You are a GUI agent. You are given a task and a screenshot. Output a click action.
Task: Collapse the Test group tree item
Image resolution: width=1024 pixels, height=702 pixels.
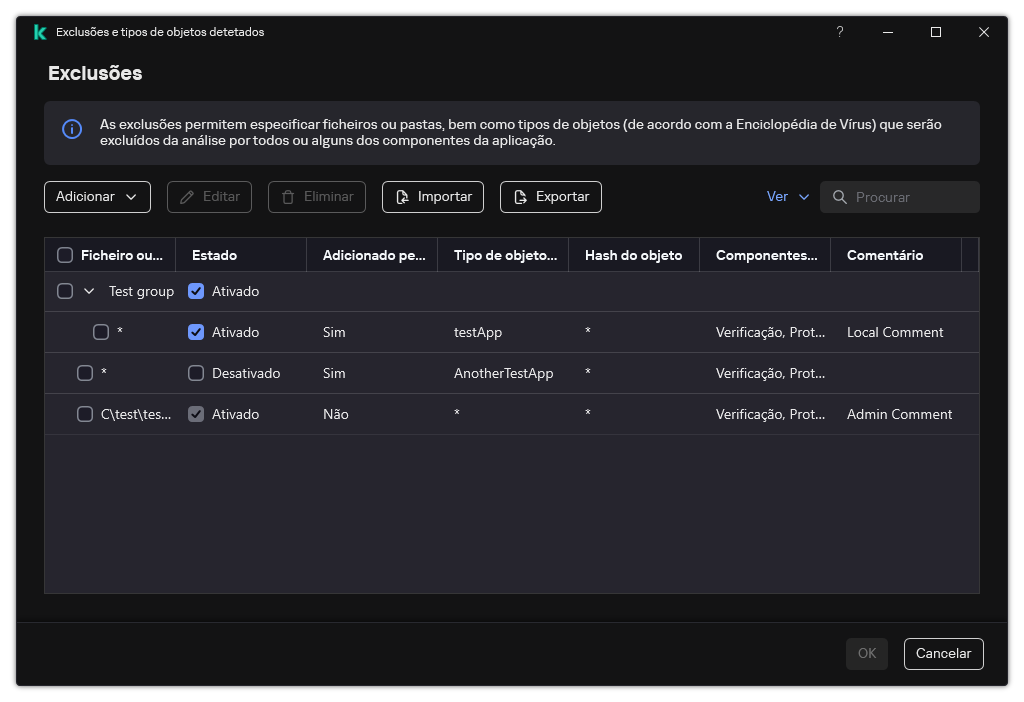point(87,291)
